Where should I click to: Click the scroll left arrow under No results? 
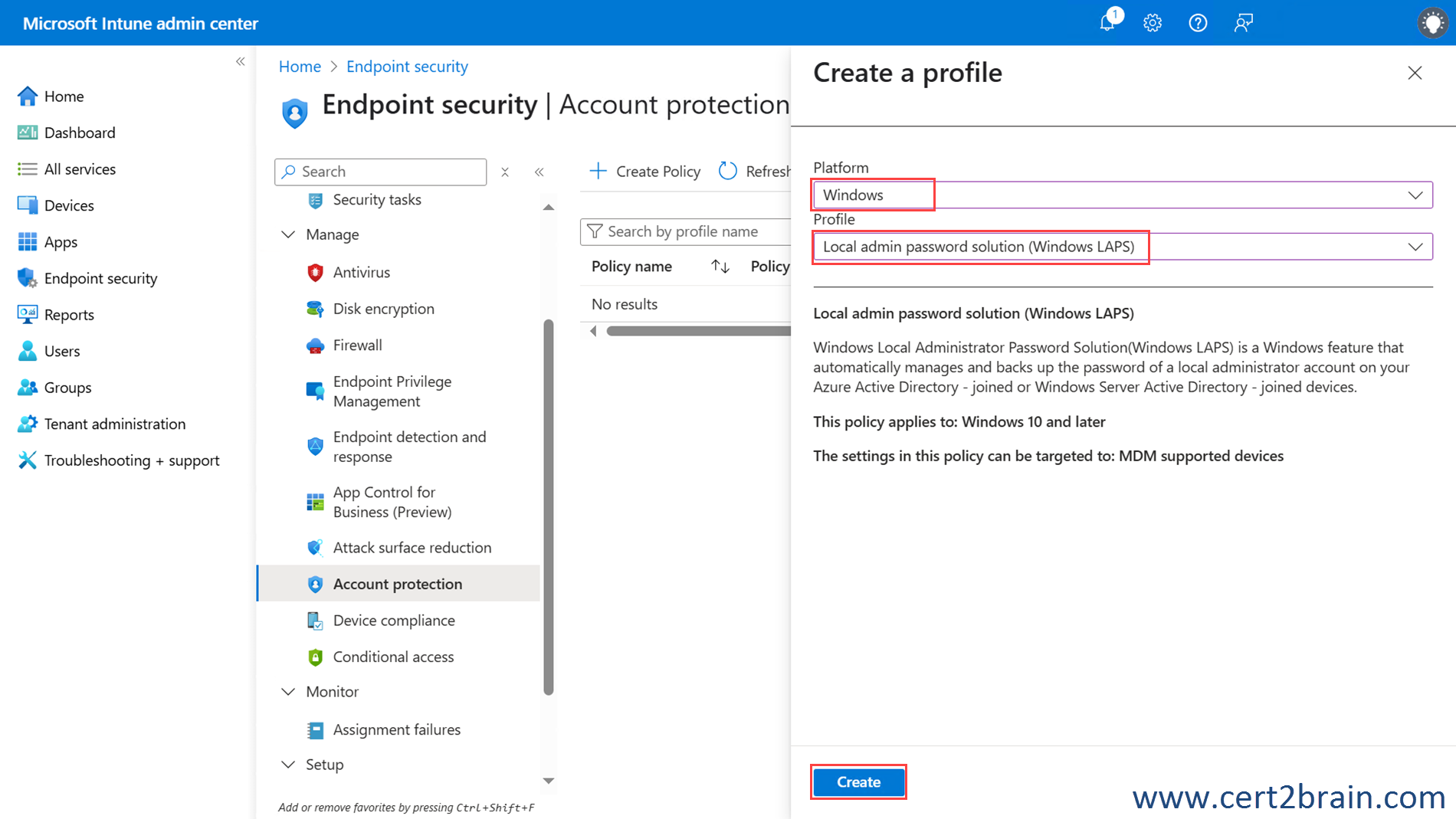pyautogui.click(x=593, y=331)
